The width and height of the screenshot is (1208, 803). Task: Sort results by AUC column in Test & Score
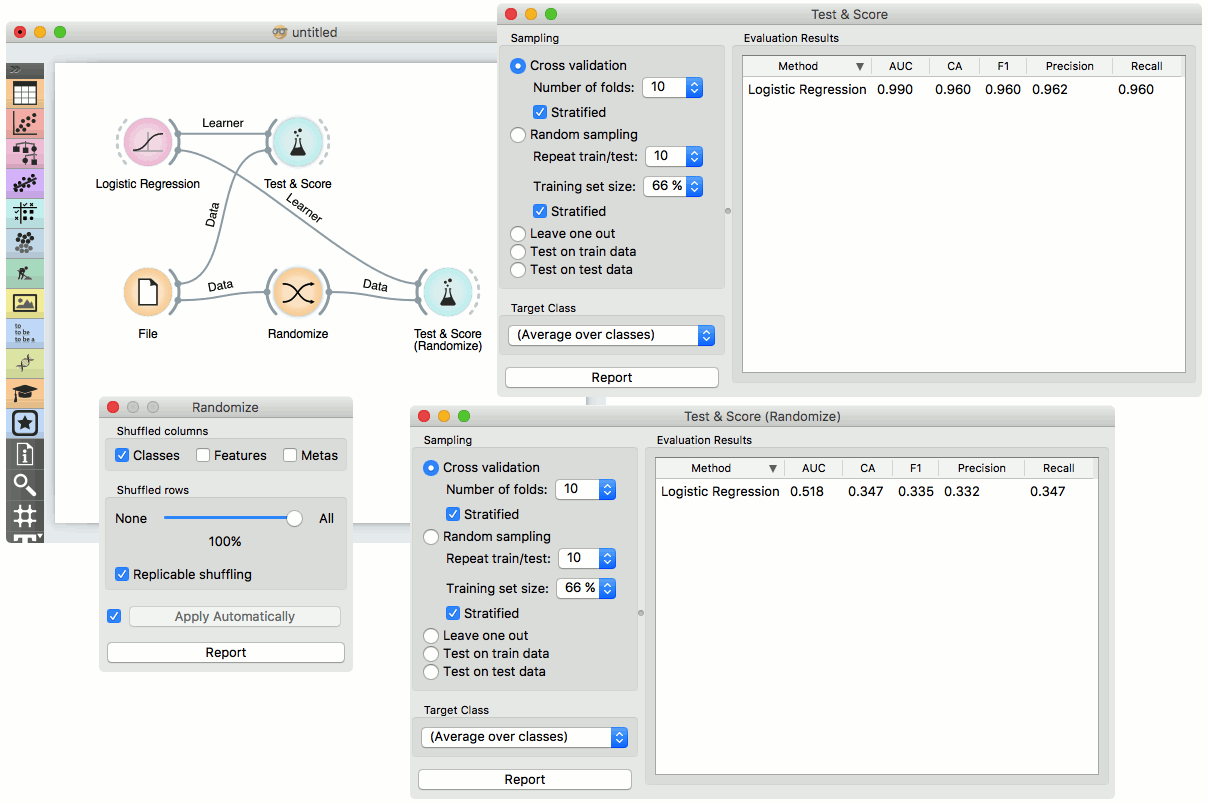(x=900, y=66)
